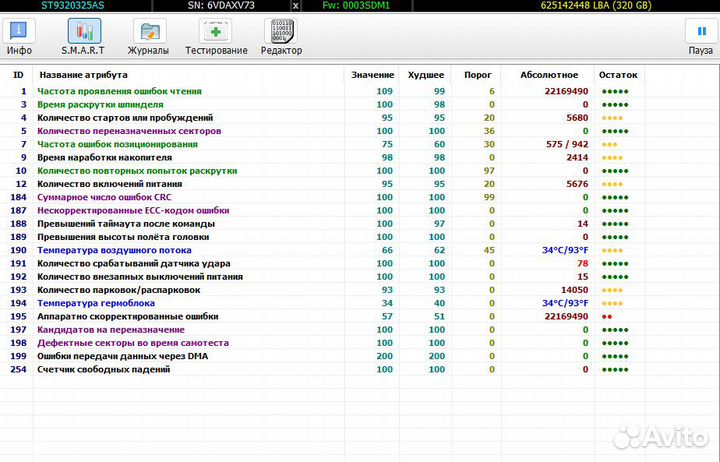
Task: Open the Тестирование toolbar icon
Action: click(215, 31)
